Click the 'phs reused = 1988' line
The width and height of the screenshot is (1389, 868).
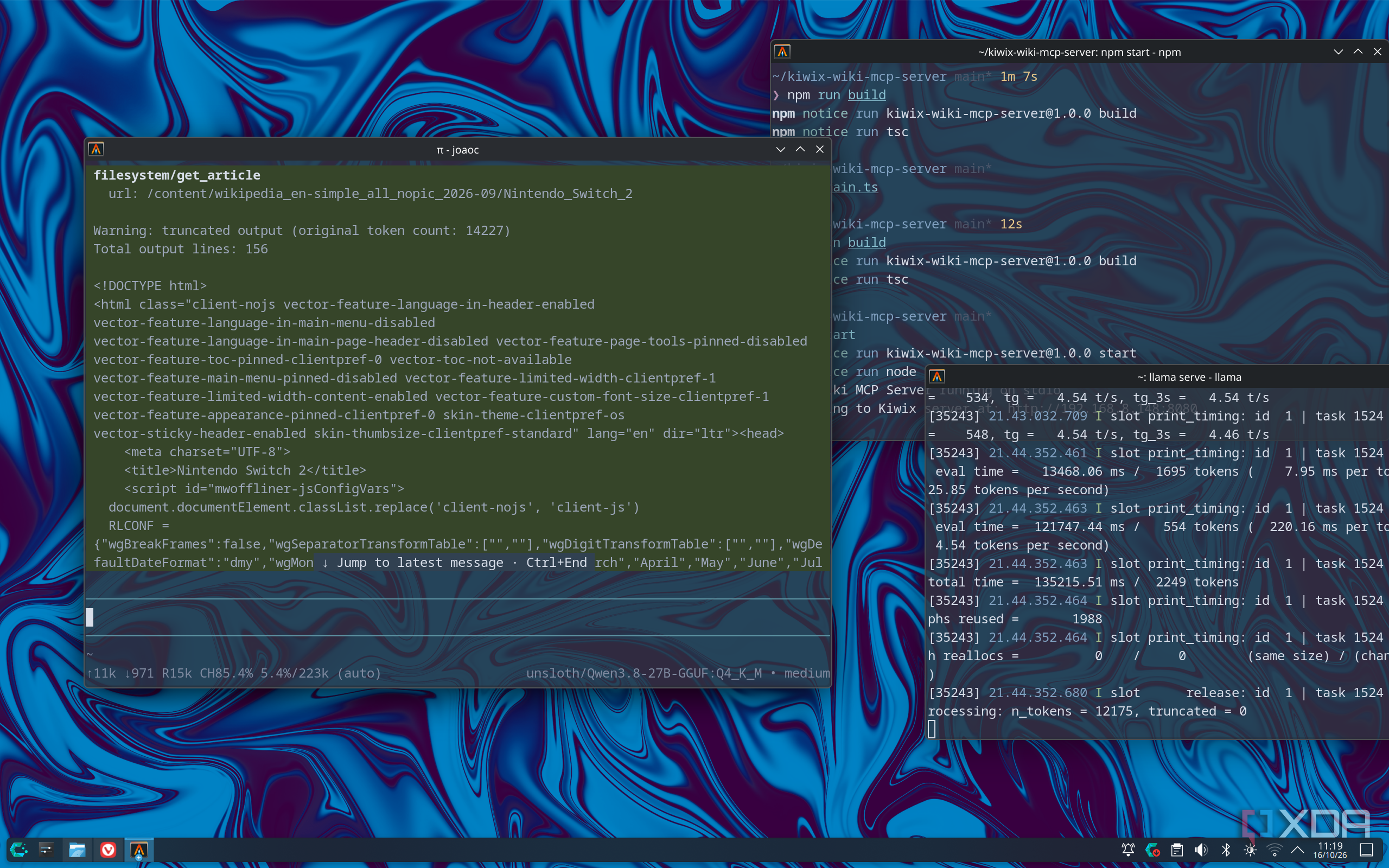[x=1015, y=619]
